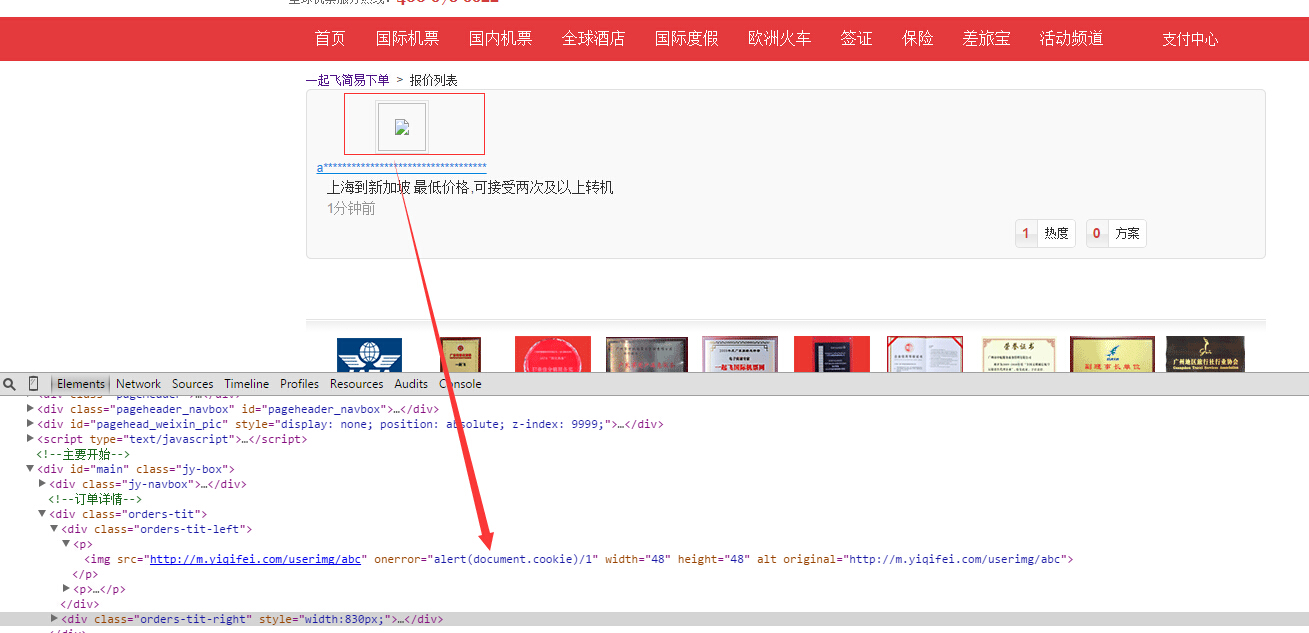Click the airline-logo certificate thumbnail
The image size is (1309, 633).
[369, 354]
